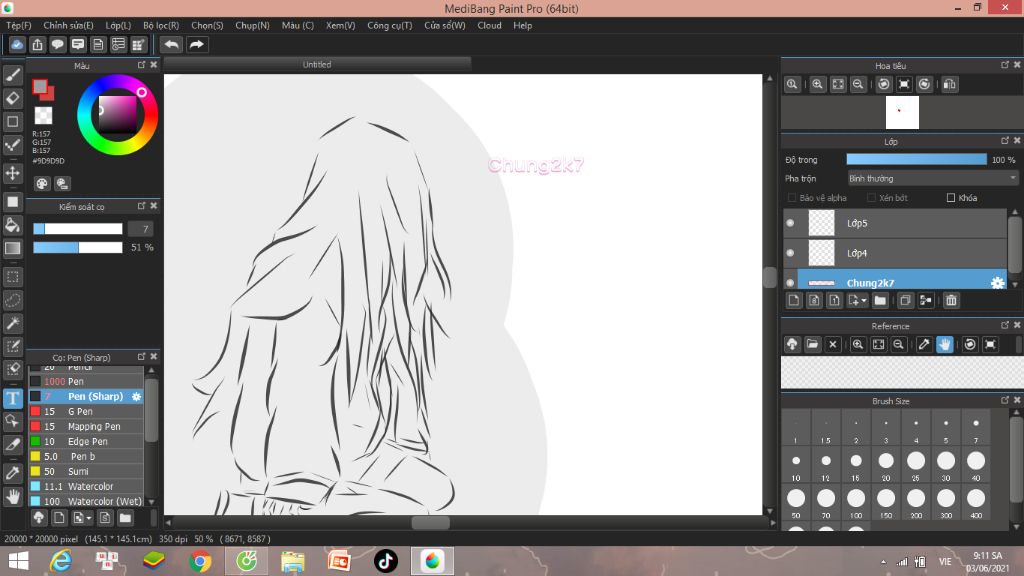This screenshot has height=576, width=1024.
Task: Switch to the Hand pan tool
Action: 12,497
